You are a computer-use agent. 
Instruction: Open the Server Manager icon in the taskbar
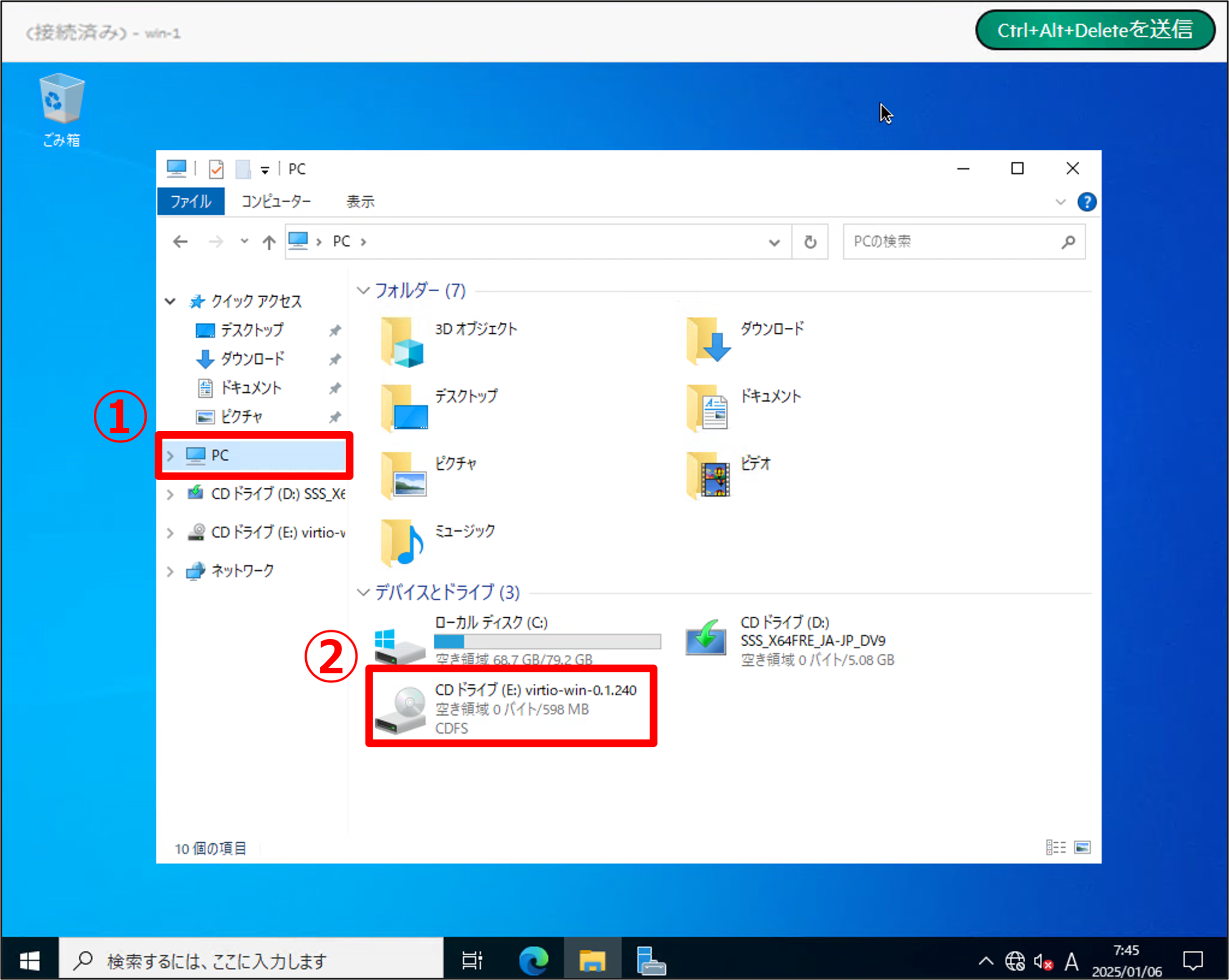pyautogui.click(x=651, y=961)
